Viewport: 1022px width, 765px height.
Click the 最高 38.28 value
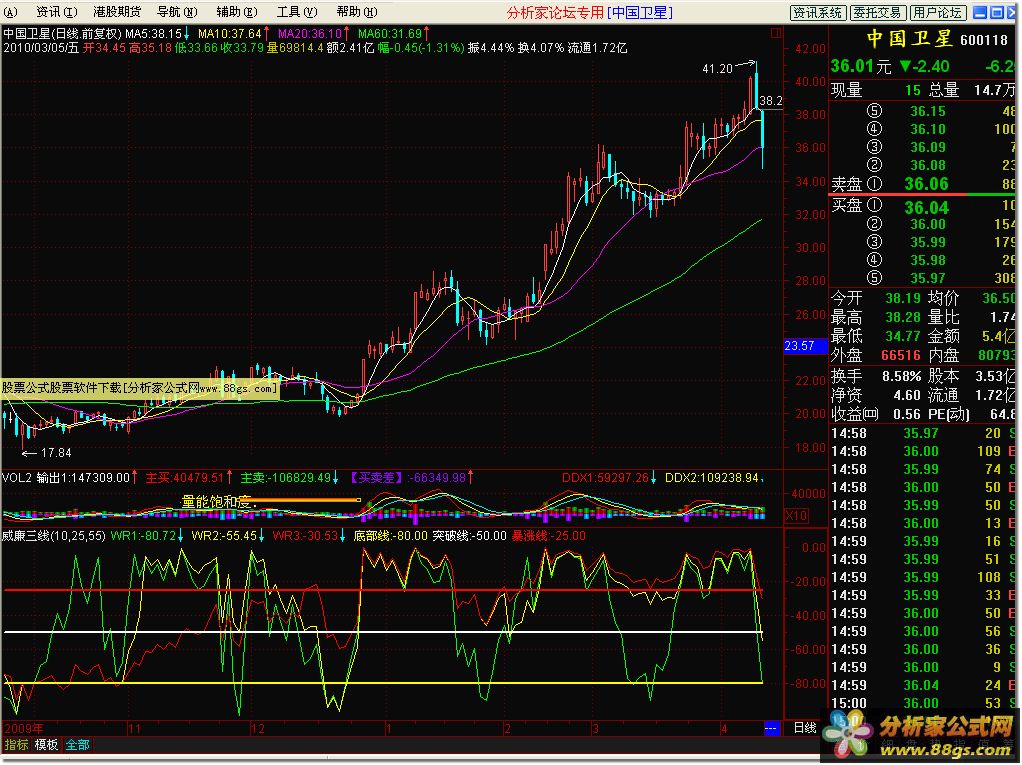click(903, 317)
